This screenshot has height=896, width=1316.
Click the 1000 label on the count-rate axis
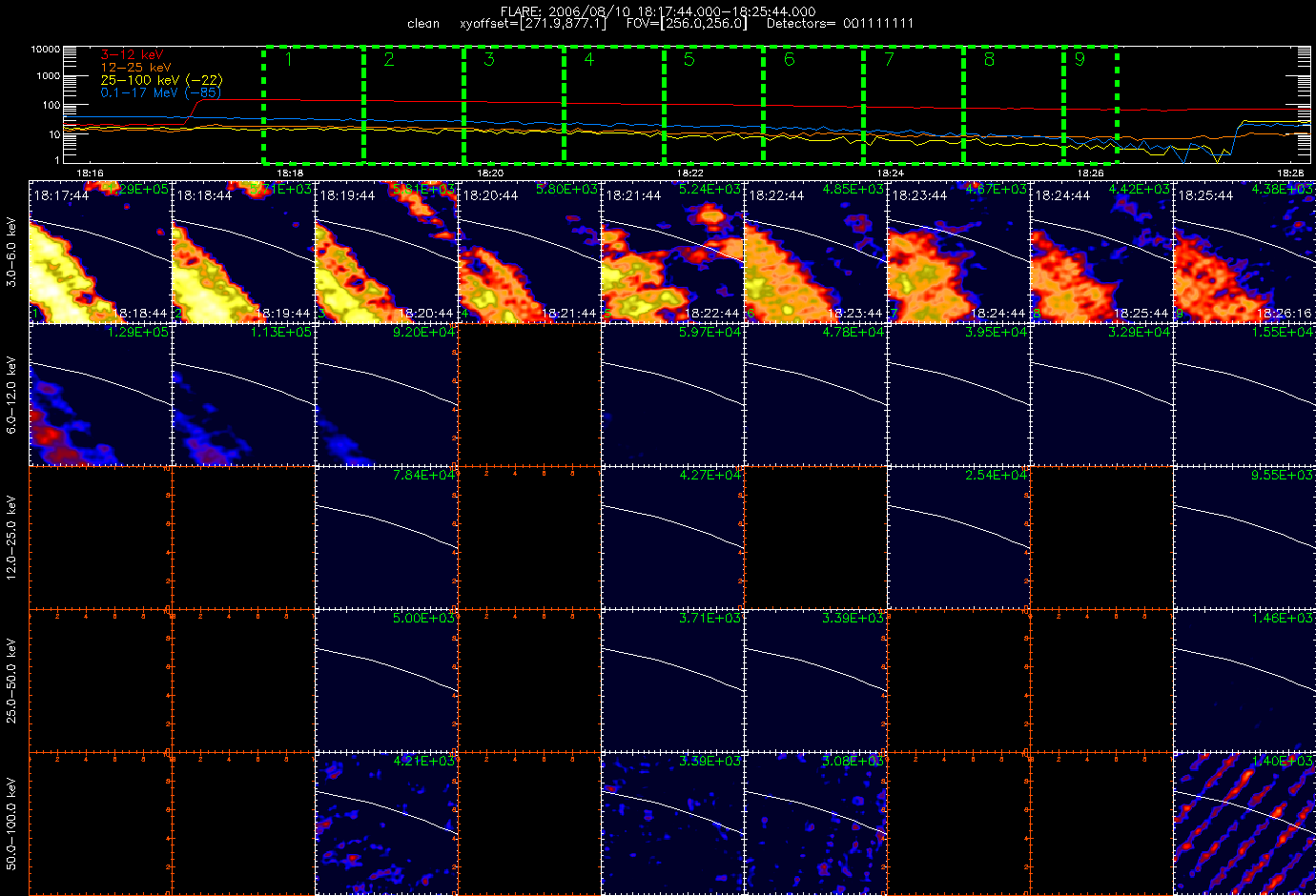pyautogui.click(x=49, y=76)
